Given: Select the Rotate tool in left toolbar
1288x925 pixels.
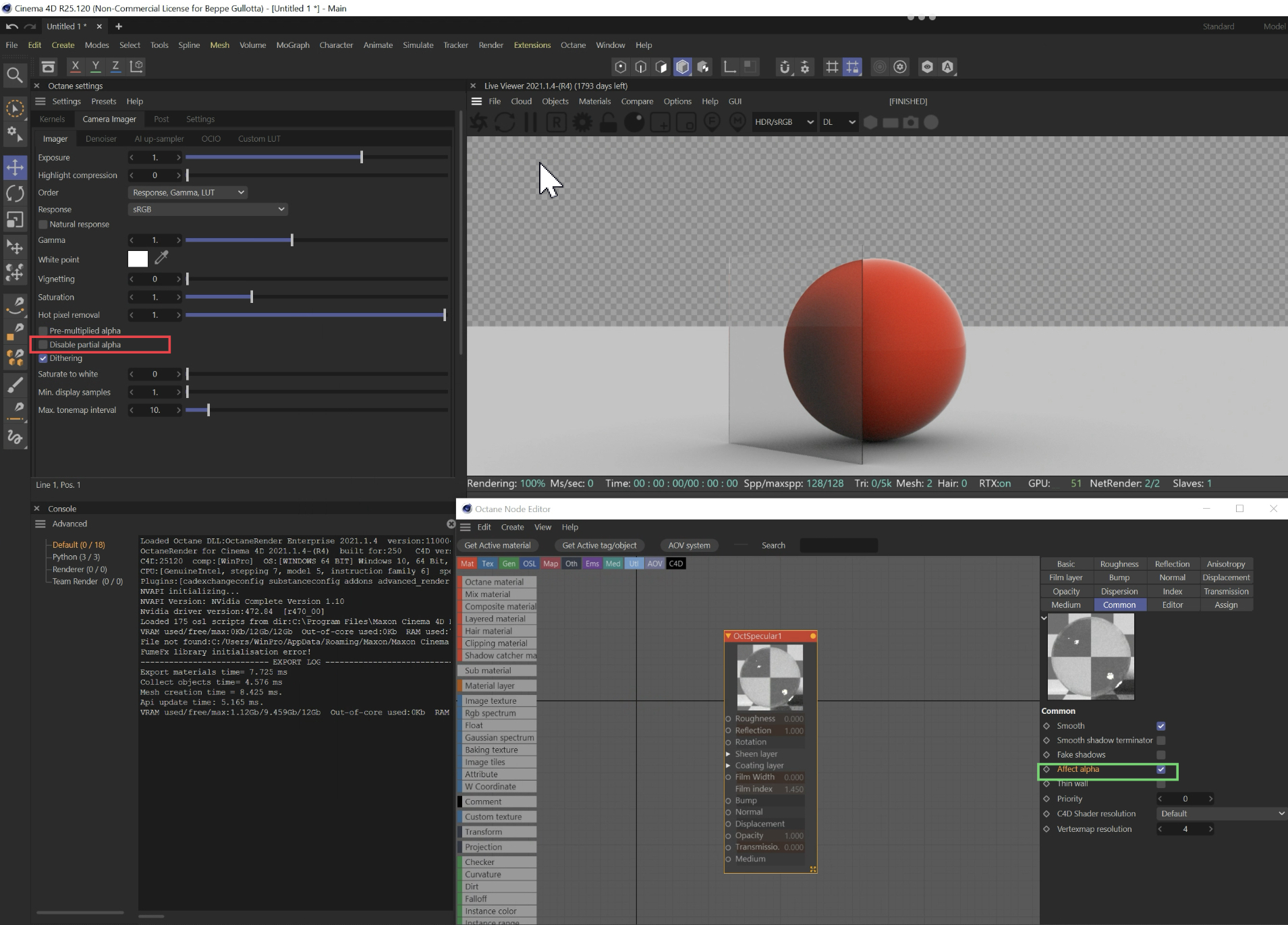Looking at the screenshot, I should point(15,194).
